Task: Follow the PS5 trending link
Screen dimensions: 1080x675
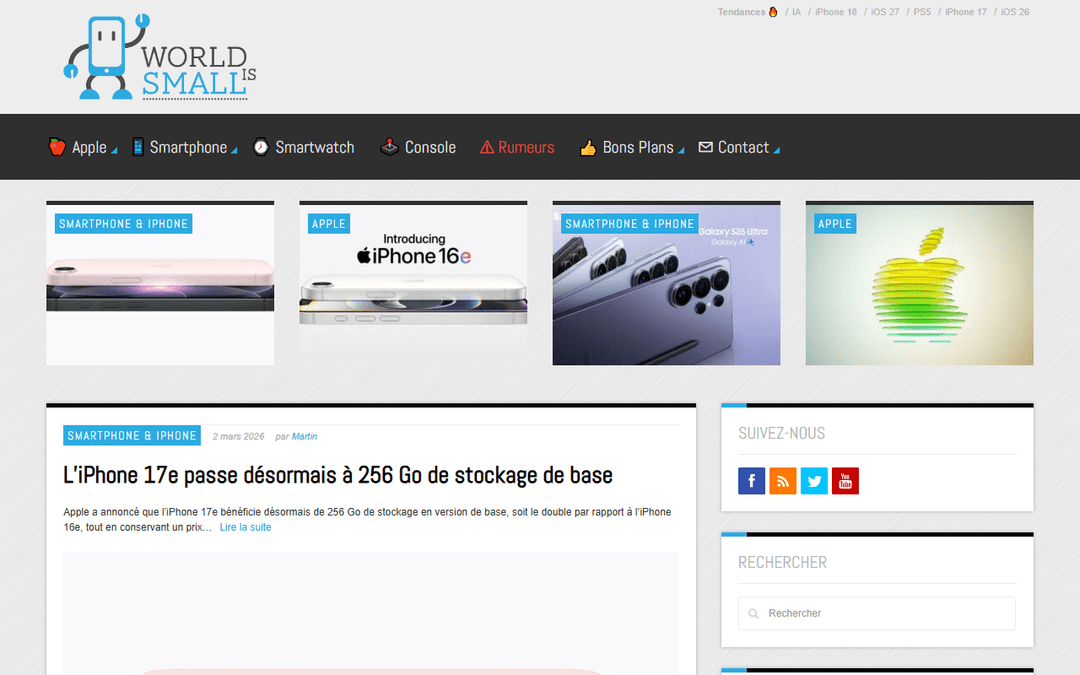Action: 922,12
